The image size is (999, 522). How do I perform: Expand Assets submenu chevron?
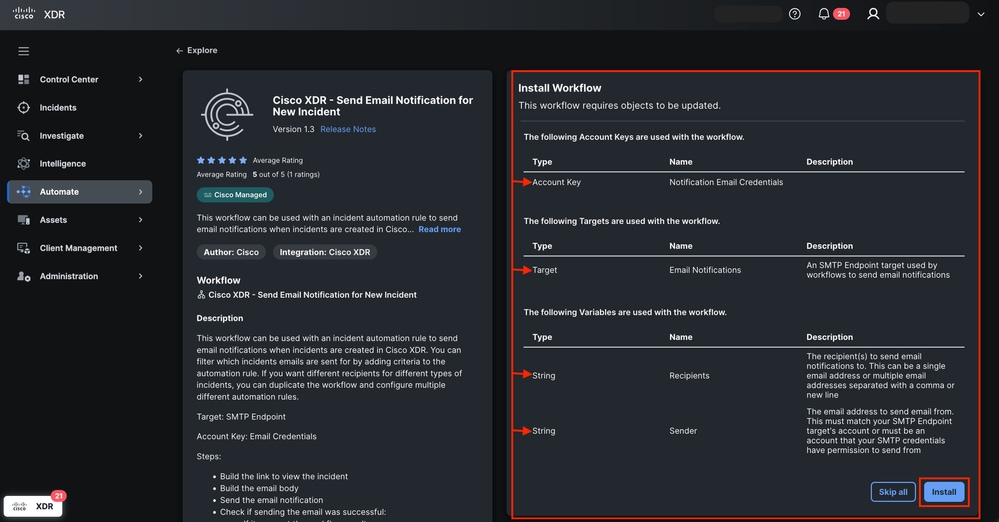click(140, 219)
